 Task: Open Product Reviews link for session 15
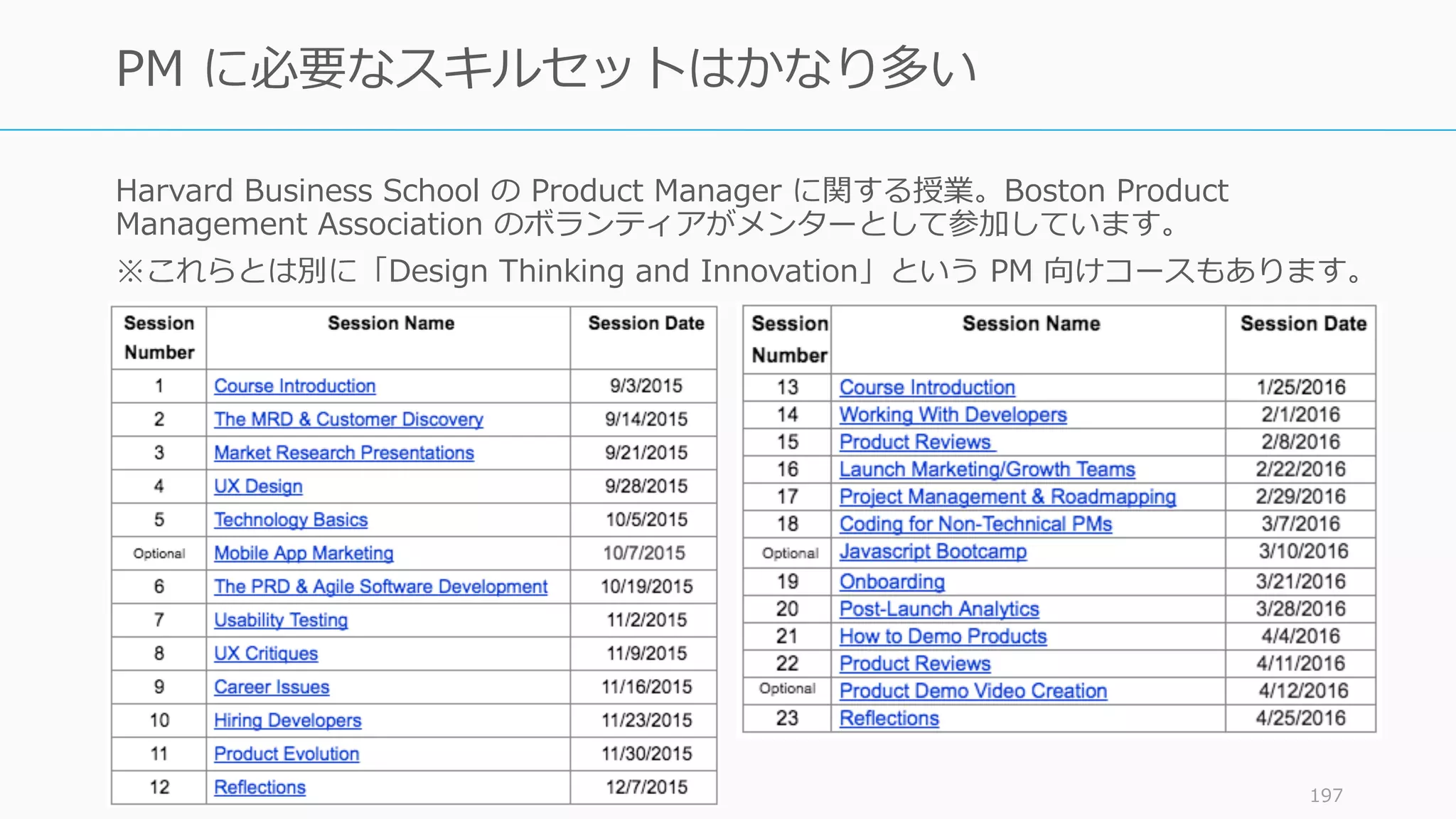click(917, 441)
